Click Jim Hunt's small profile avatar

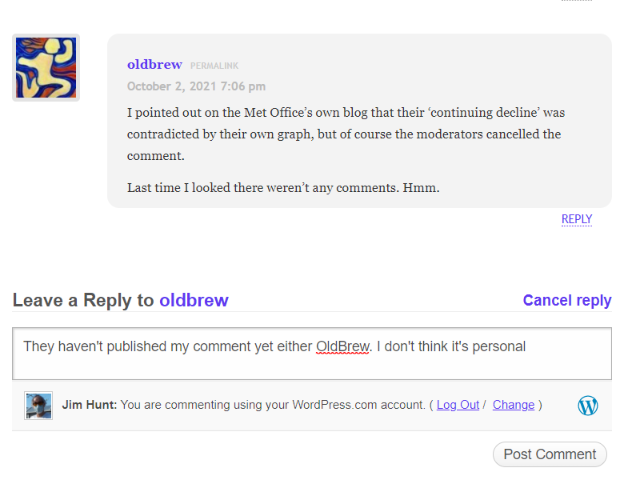pos(38,405)
